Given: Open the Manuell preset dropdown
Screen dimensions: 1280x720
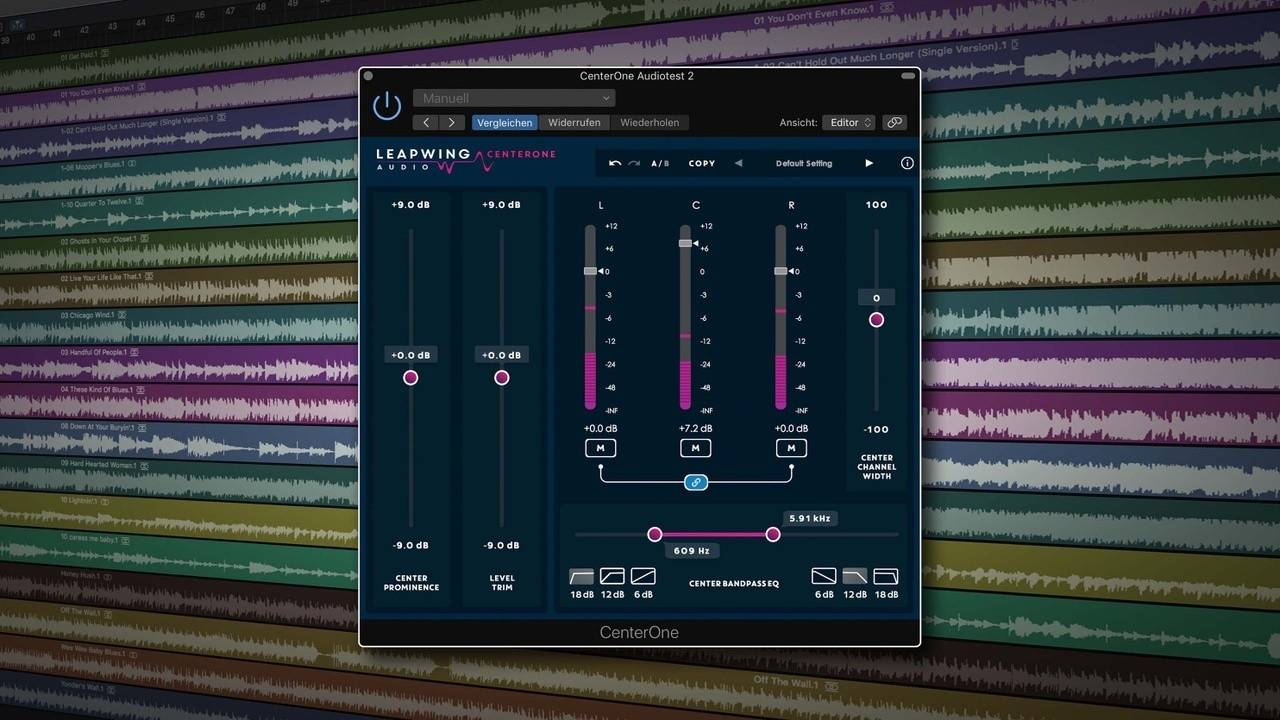Looking at the screenshot, I should coord(514,98).
